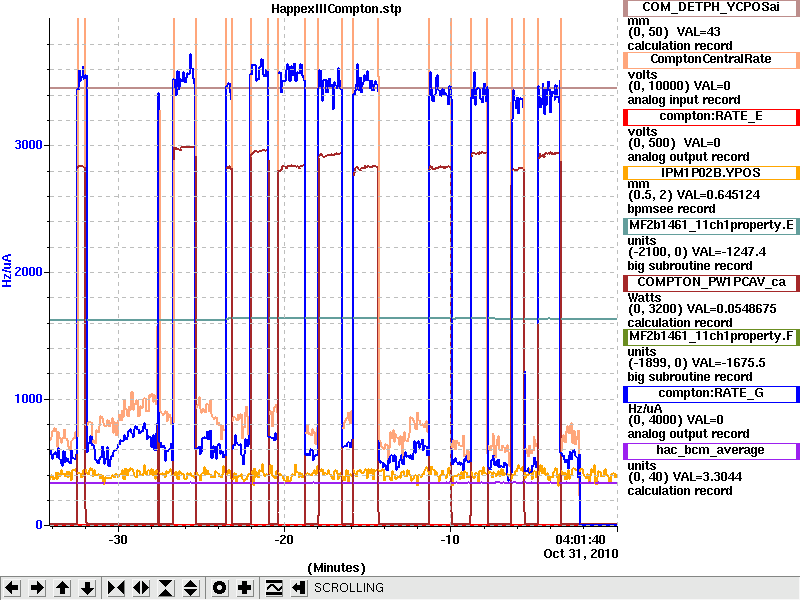
Task: Click the bpmsee record description
Action: click(671, 209)
